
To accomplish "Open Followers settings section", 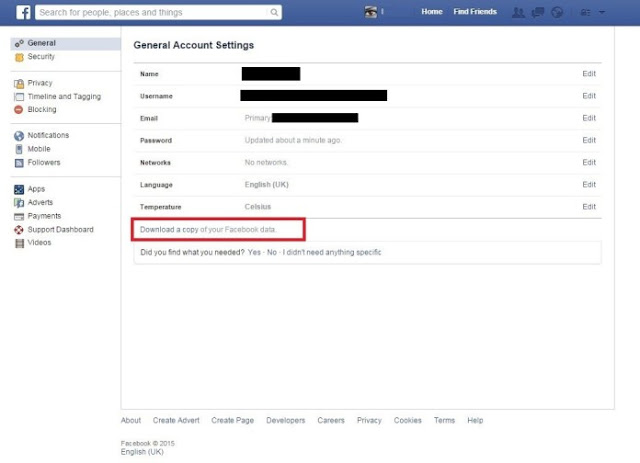I will (x=44, y=162).
